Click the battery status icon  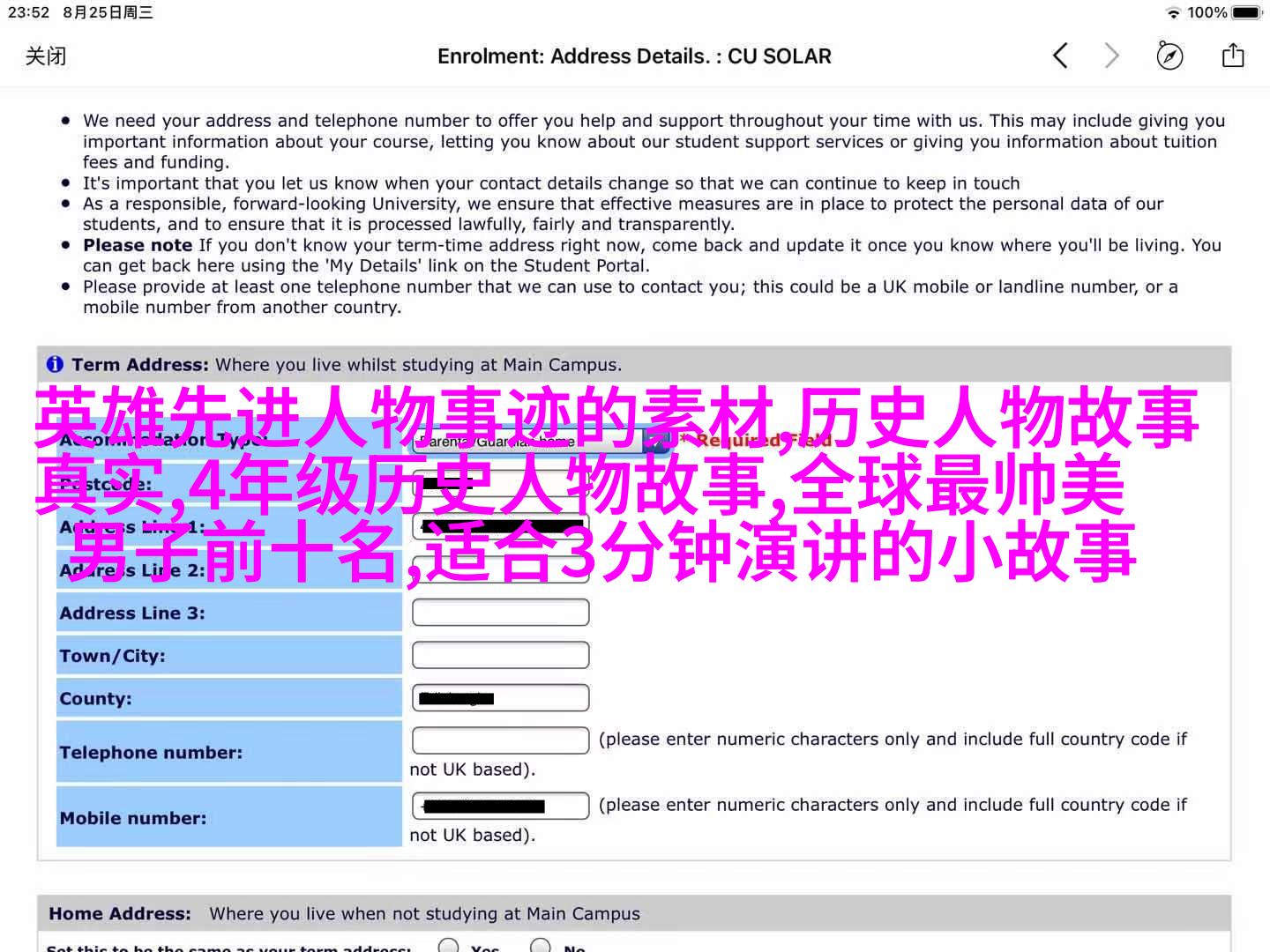[x=1247, y=12]
